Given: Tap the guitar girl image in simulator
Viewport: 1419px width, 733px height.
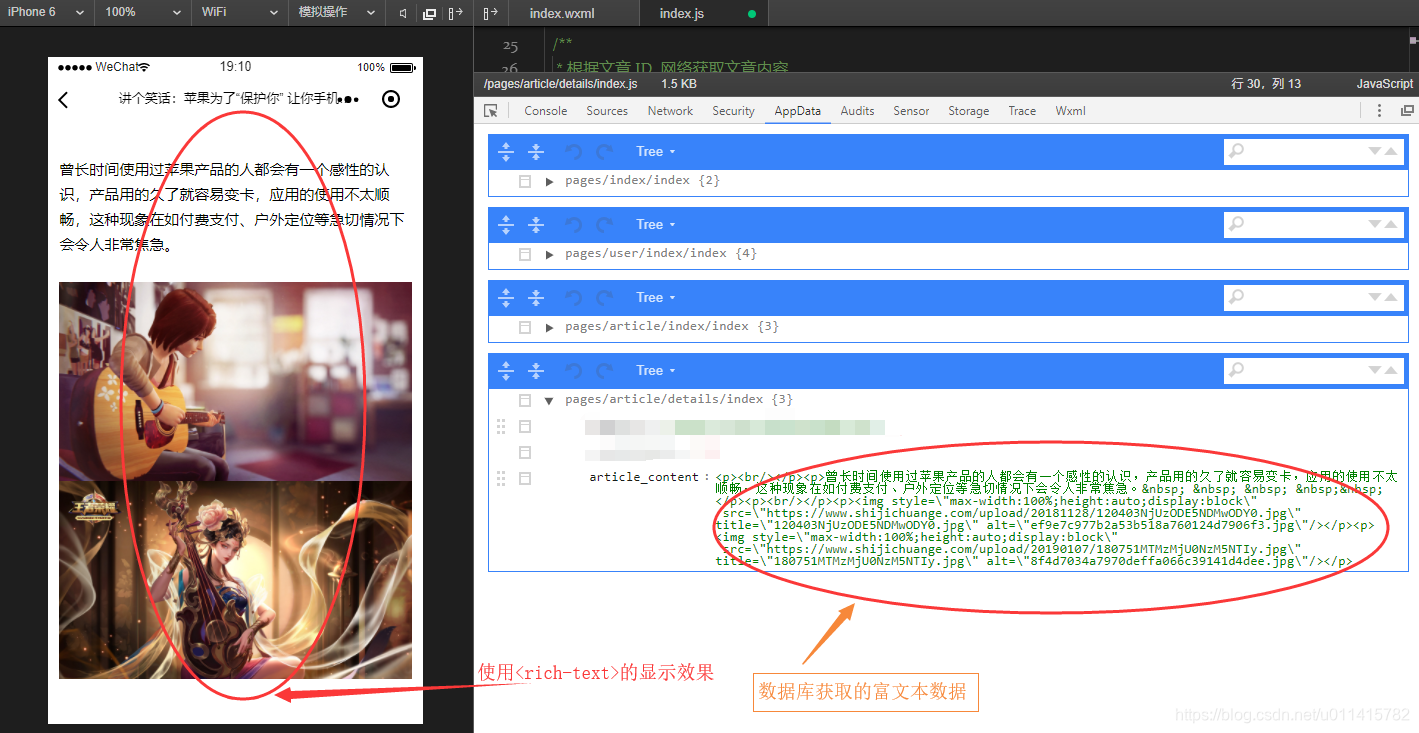Looking at the screenshot, I should click(x=235, y=381).
